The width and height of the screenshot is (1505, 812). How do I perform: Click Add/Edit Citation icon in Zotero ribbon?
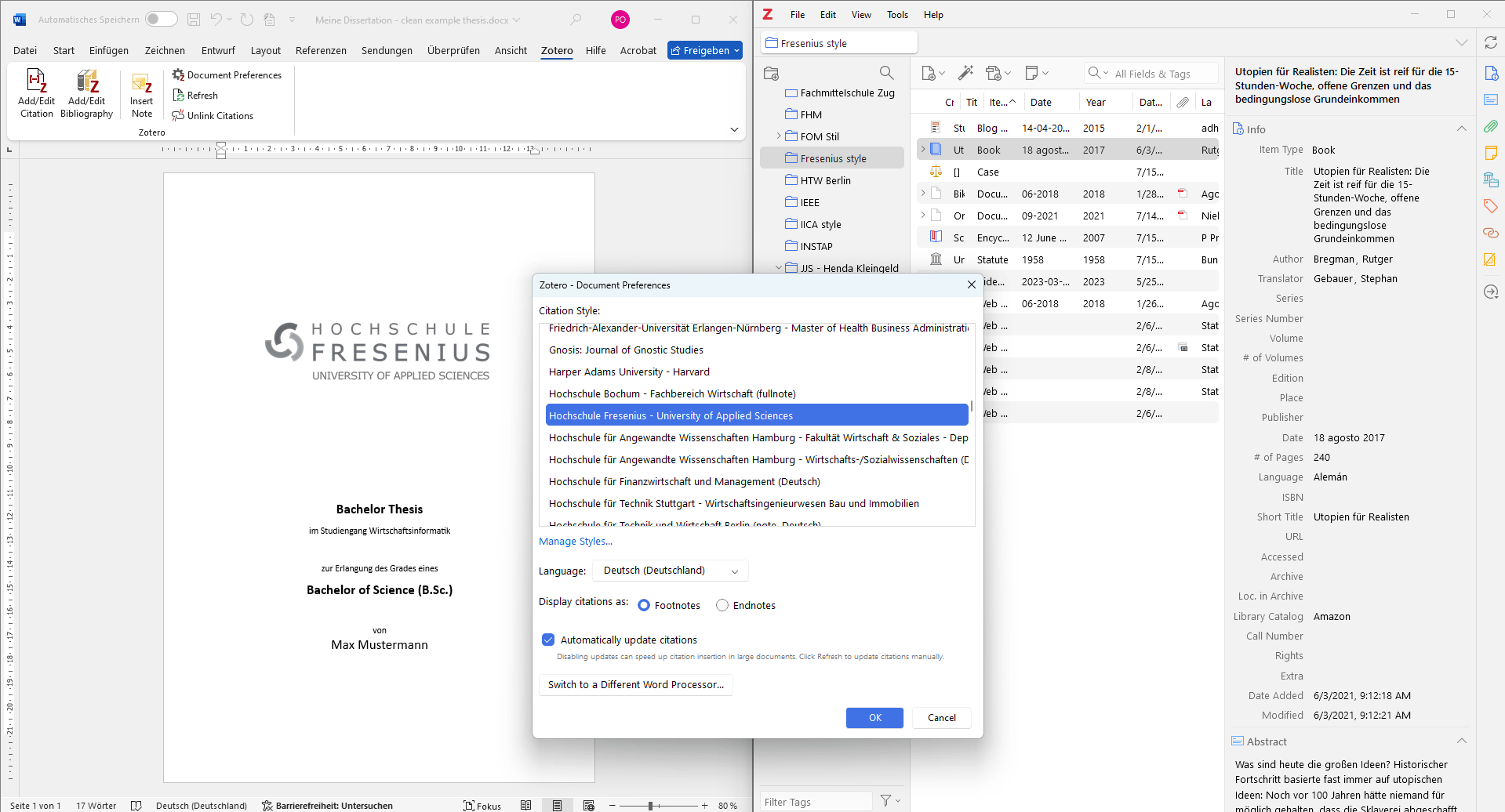pyautogui.click(x=36, y=82)
